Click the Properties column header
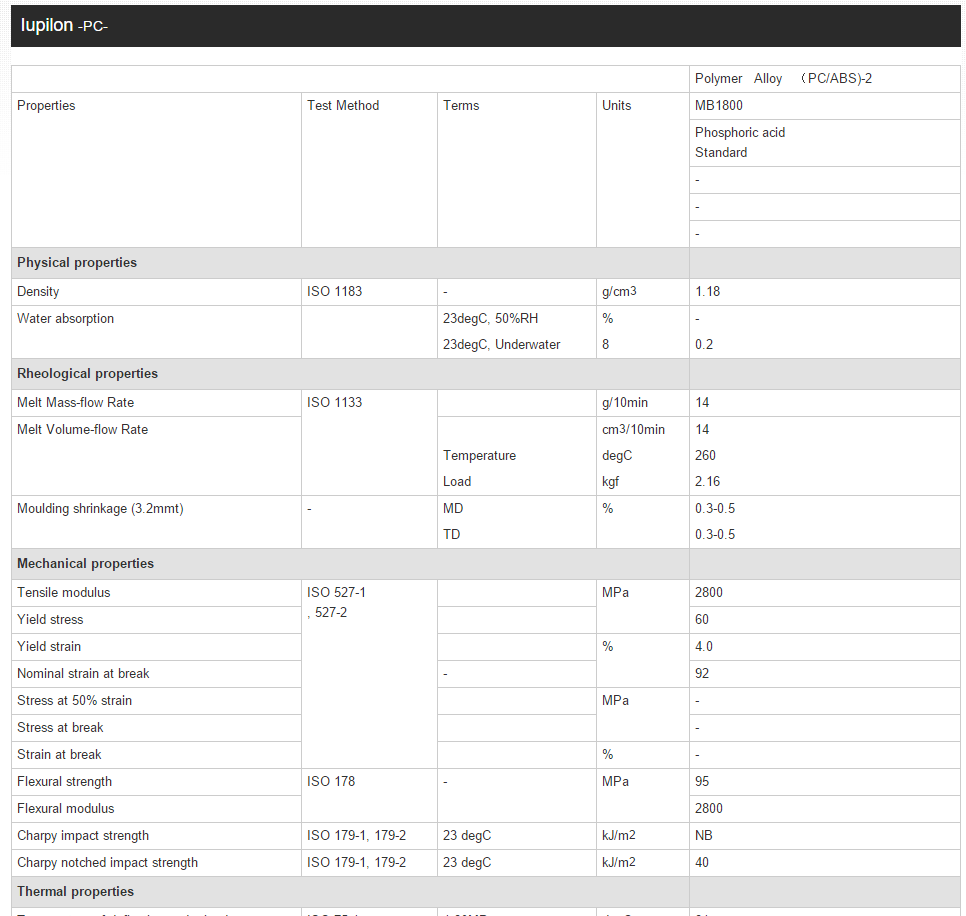This screenshot has height=916, width=966. [x=46, y=105]
